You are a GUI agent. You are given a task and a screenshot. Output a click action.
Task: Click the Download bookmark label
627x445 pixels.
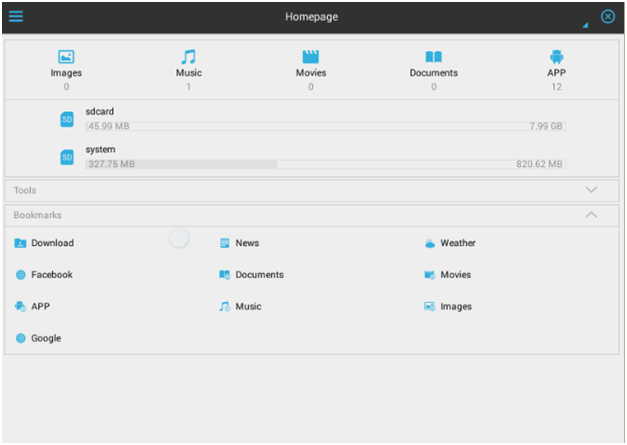(x=52, y=243)
